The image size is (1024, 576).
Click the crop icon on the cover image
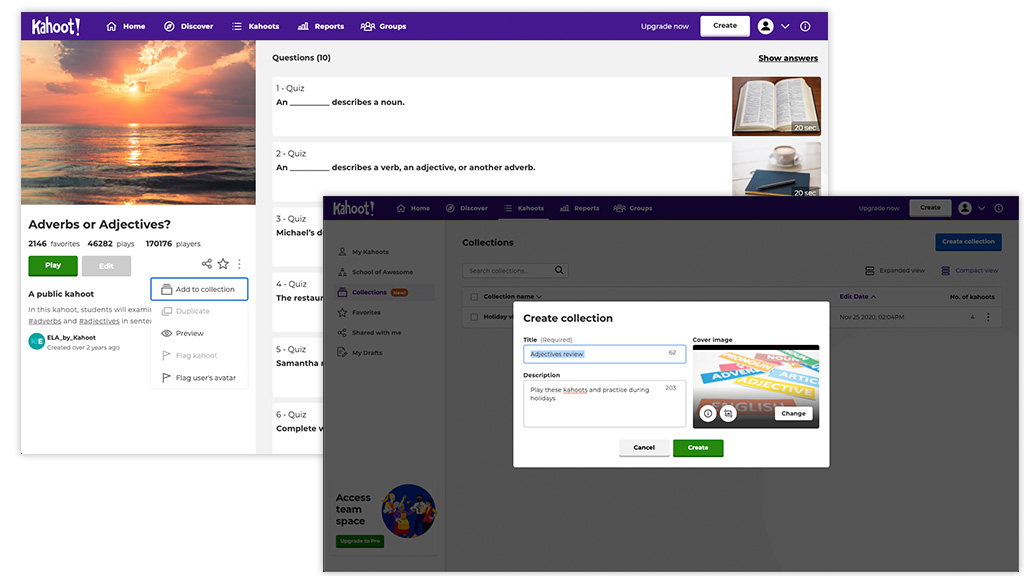point(728,413)
